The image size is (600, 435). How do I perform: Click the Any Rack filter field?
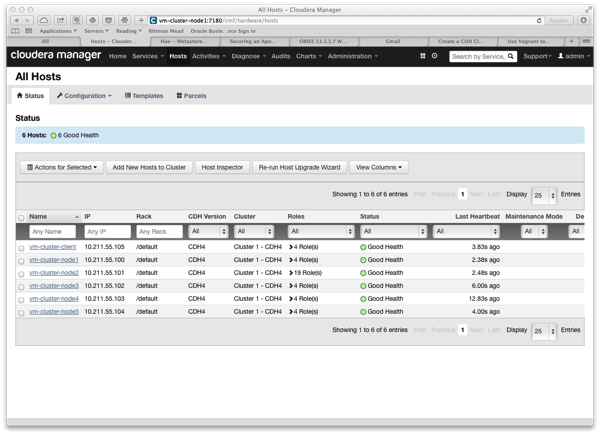160,231
